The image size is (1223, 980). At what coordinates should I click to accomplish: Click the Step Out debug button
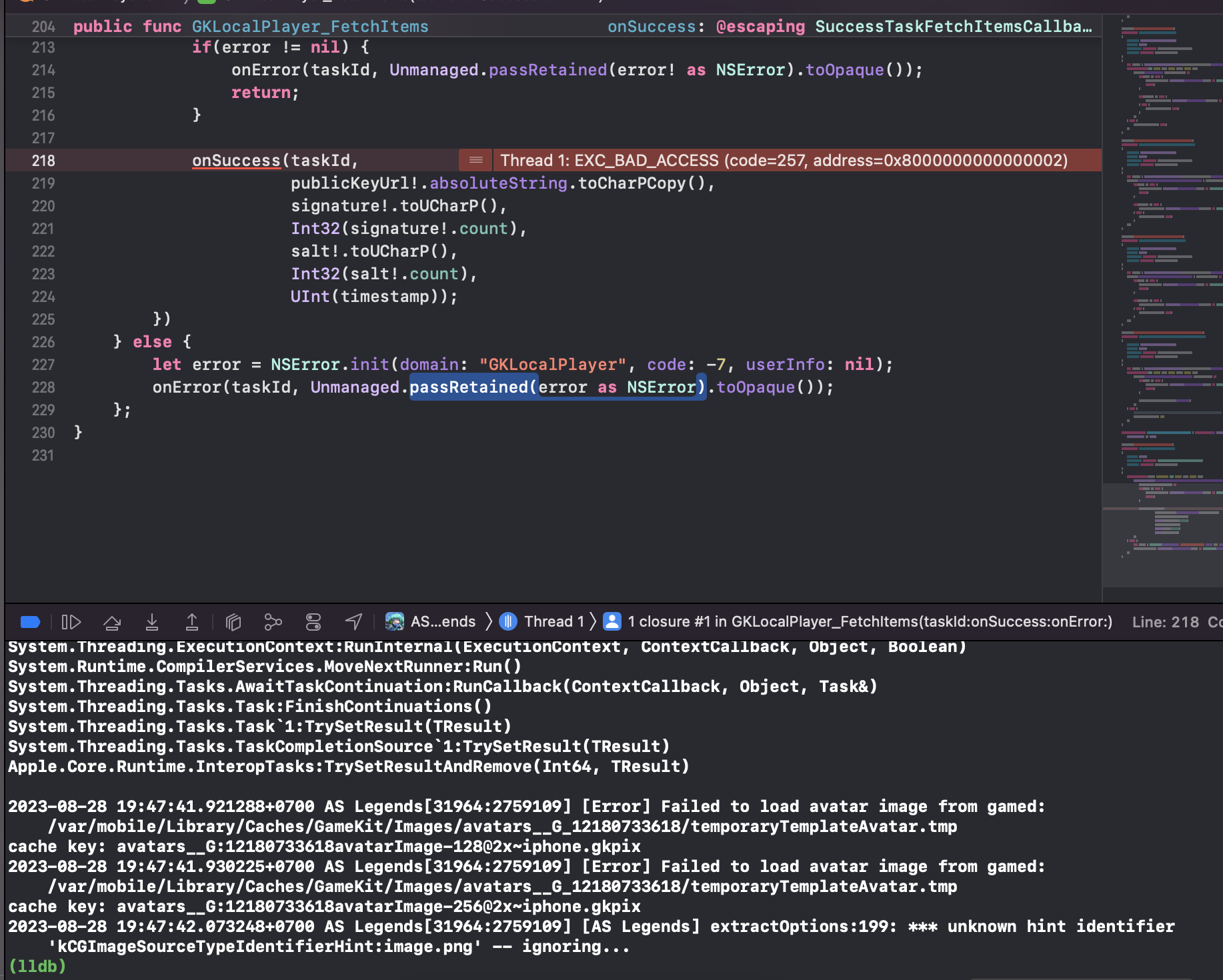192,622
